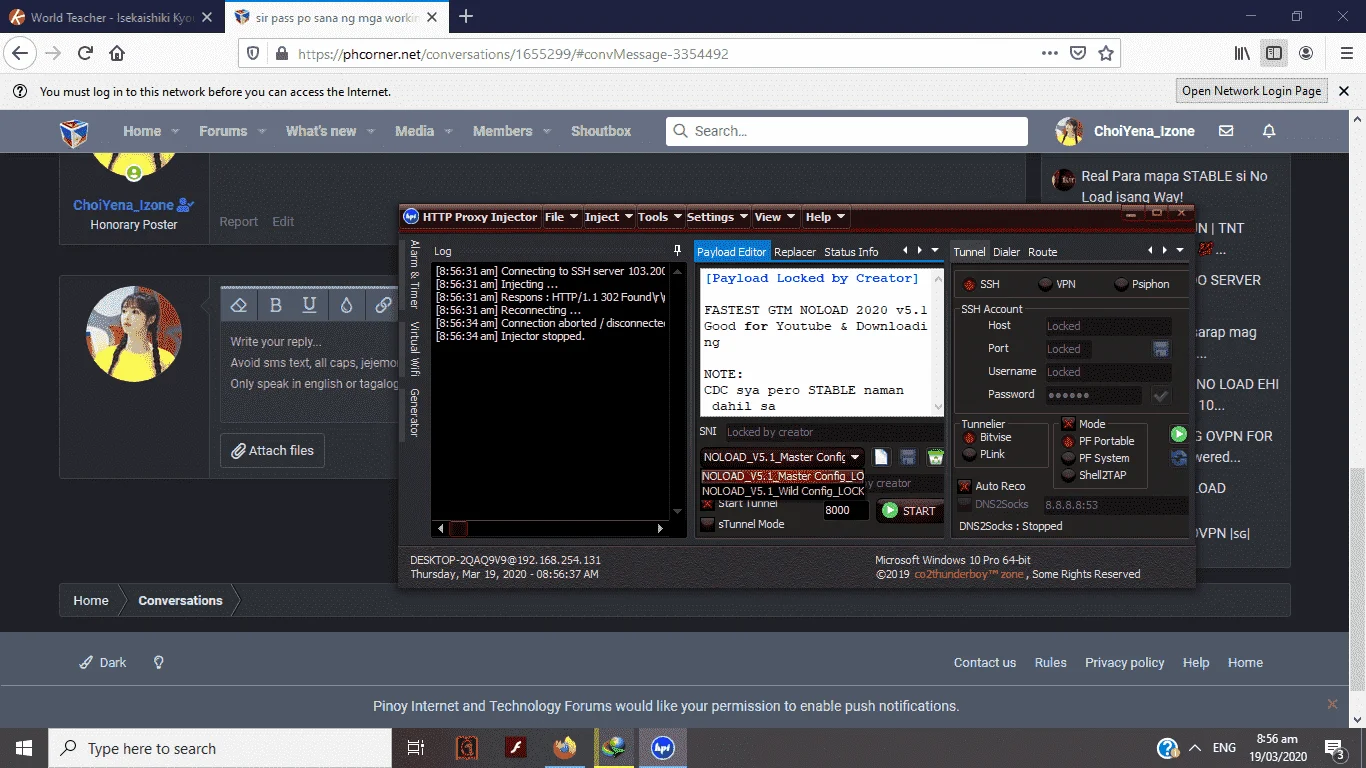This screenshot has height=768, width=1366.
Task: Click the green play icon beside the Mode box
Action: tap(1179, 434)
